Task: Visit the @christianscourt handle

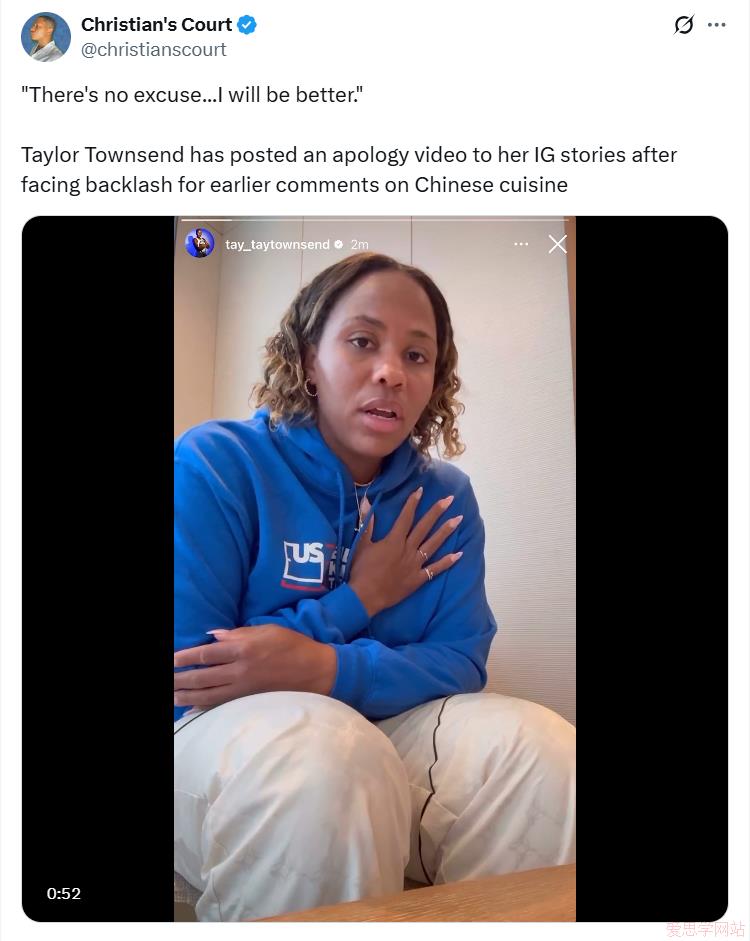Action: tap(154, 50)
